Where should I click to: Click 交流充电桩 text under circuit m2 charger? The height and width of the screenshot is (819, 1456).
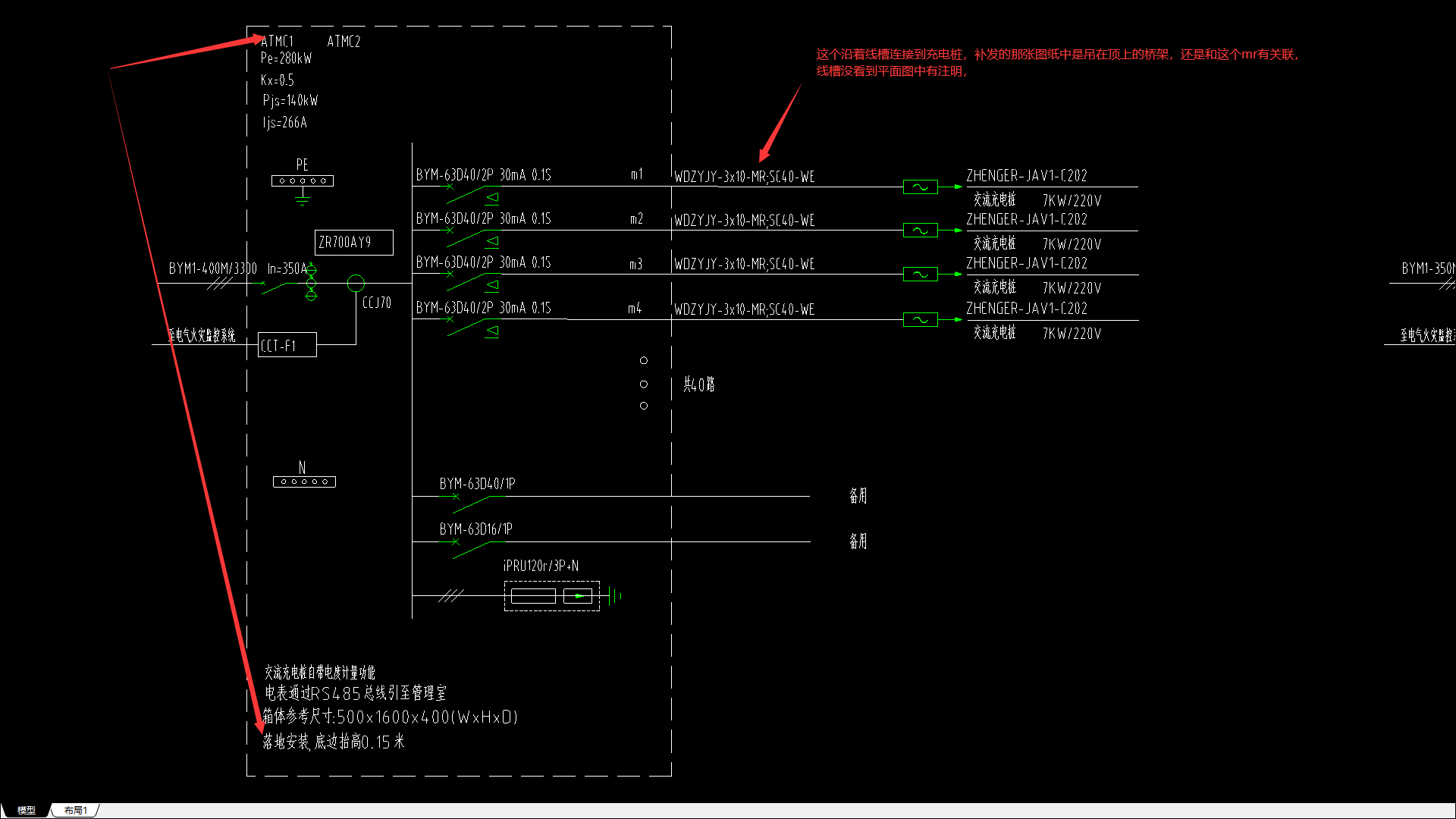pyautogui.click(x=995, y=243)
